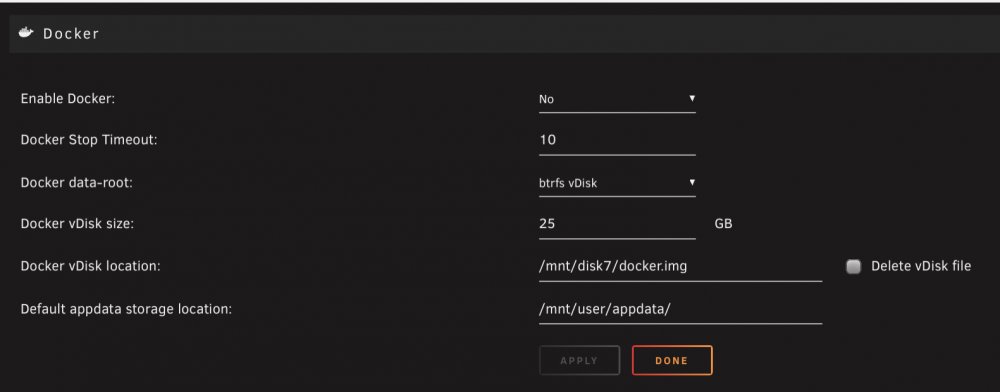Click the Docker section header title

(x=71, y=34)
